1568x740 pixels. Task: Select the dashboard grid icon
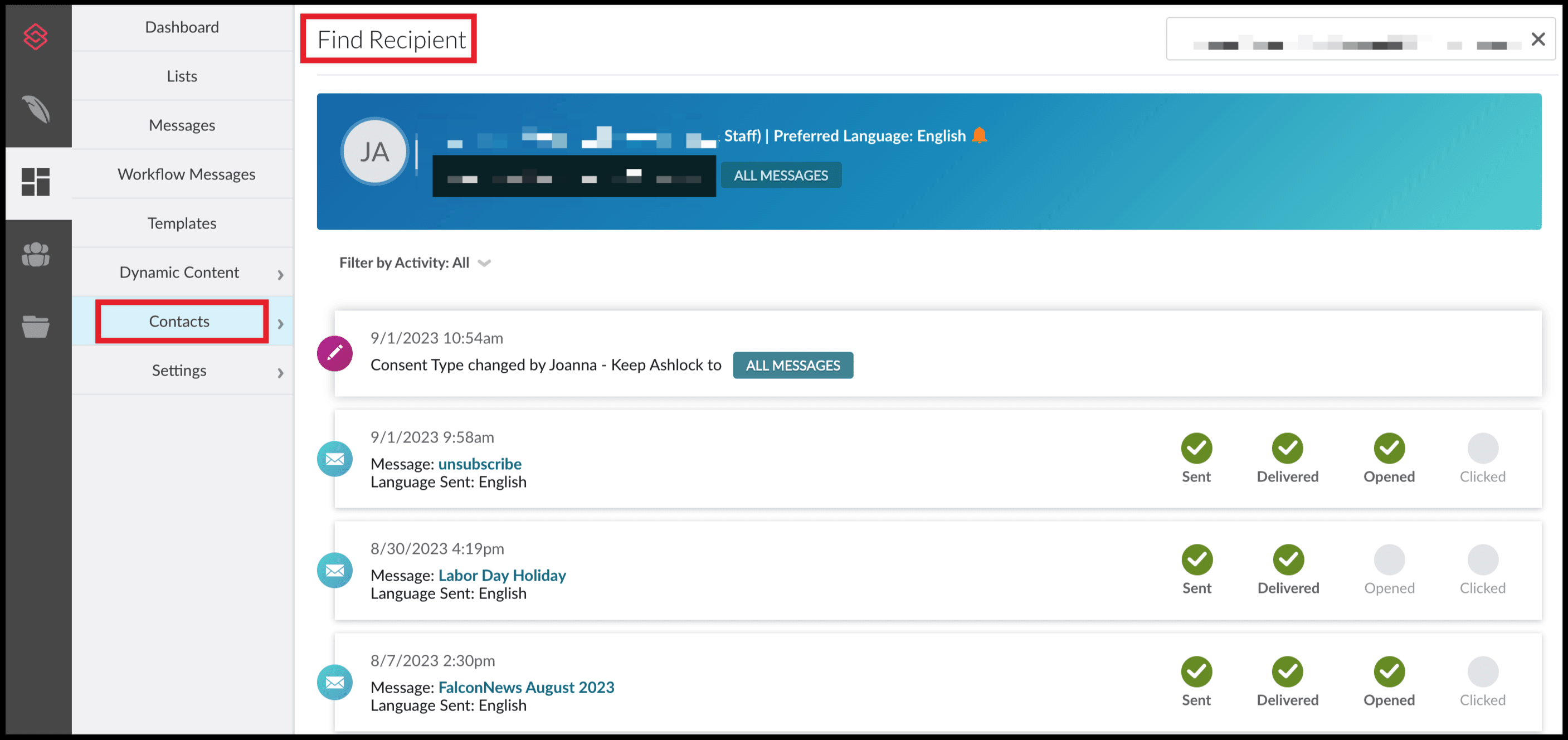click(35, 182)
